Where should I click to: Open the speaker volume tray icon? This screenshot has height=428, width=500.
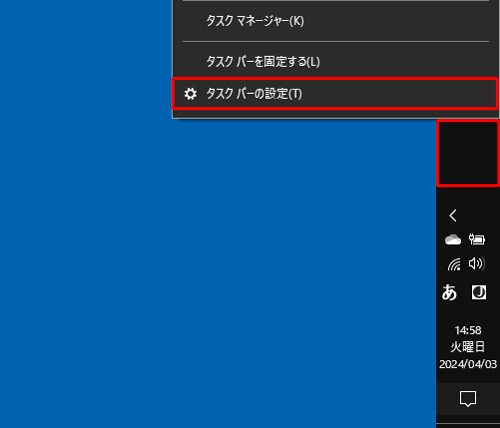477,264
